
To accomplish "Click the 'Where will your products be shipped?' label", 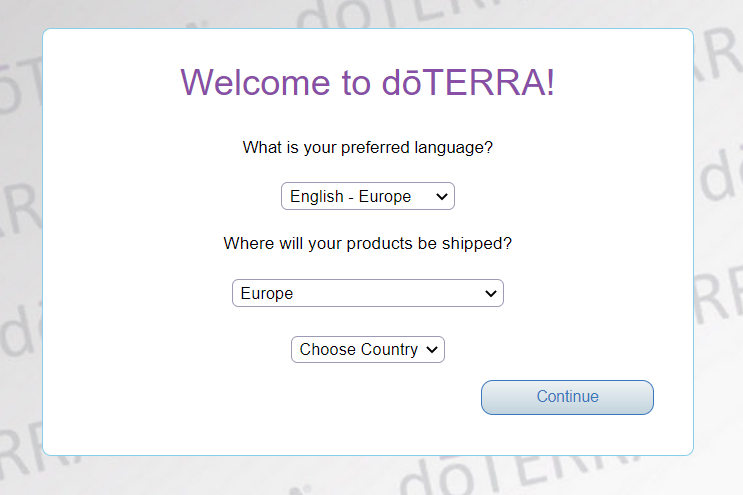I will click(367, 243).
